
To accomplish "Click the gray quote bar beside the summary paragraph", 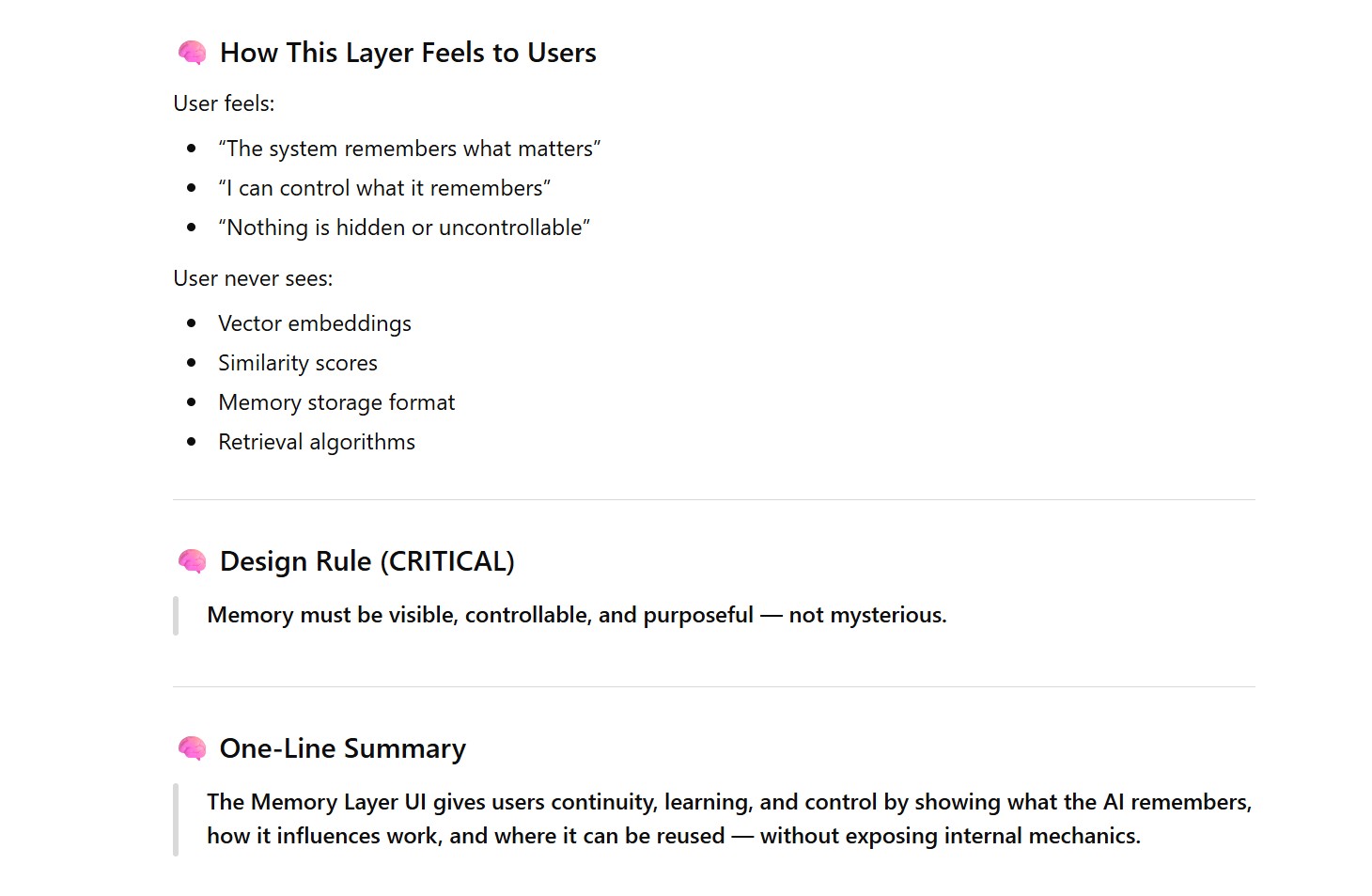I will (176, 819).
